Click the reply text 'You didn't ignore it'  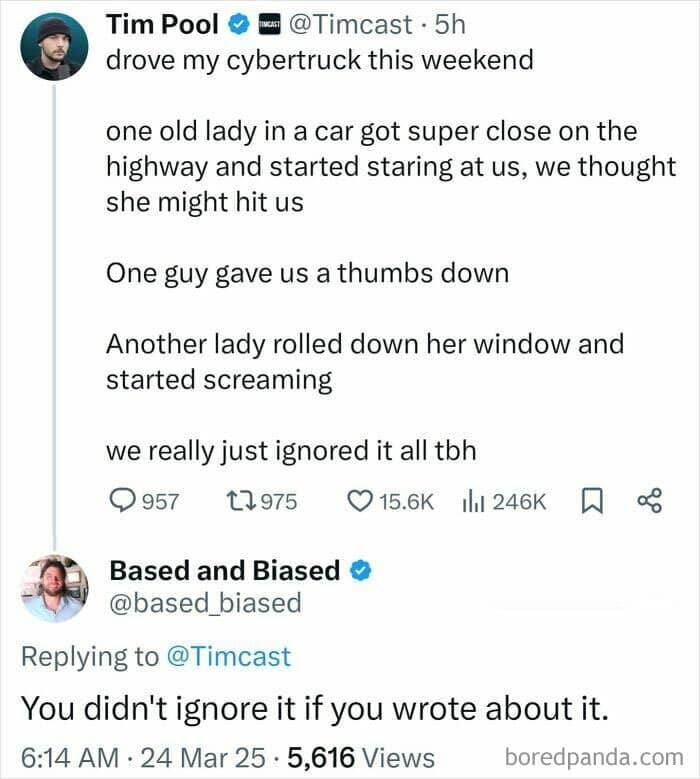pyautogui.click(x=317, y=708)
